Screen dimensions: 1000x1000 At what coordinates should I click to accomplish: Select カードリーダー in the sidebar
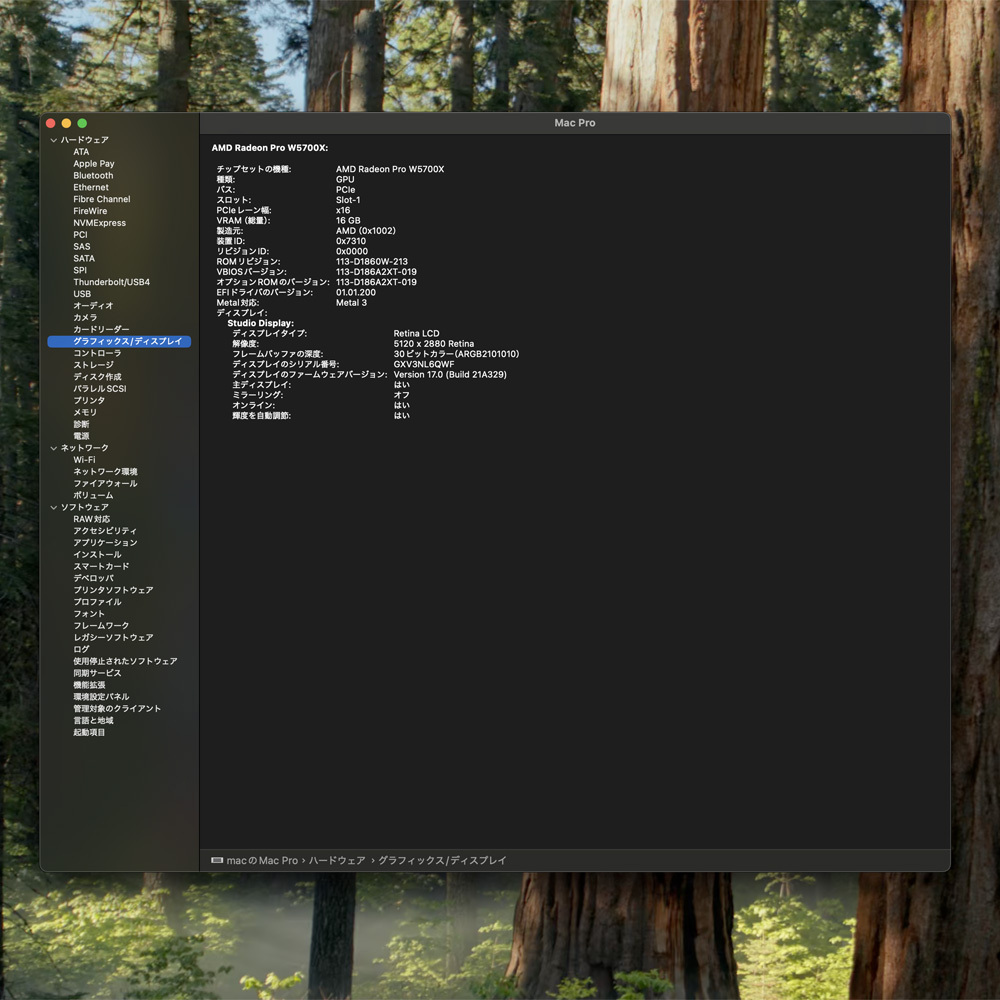pos(101,330)
